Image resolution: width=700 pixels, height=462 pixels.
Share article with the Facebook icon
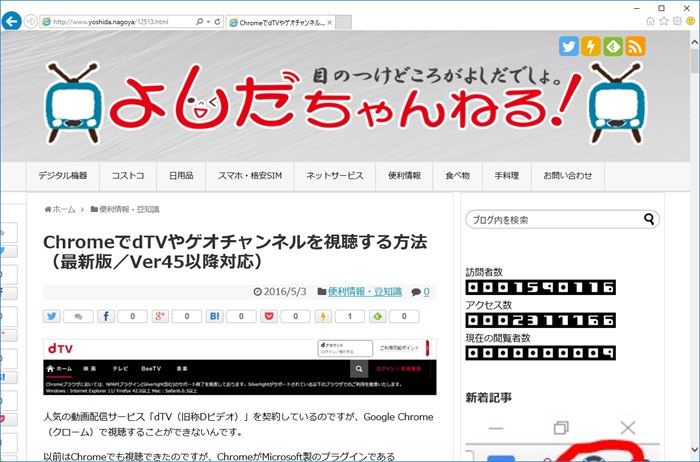pyautogui.click(x=106, y=316)
